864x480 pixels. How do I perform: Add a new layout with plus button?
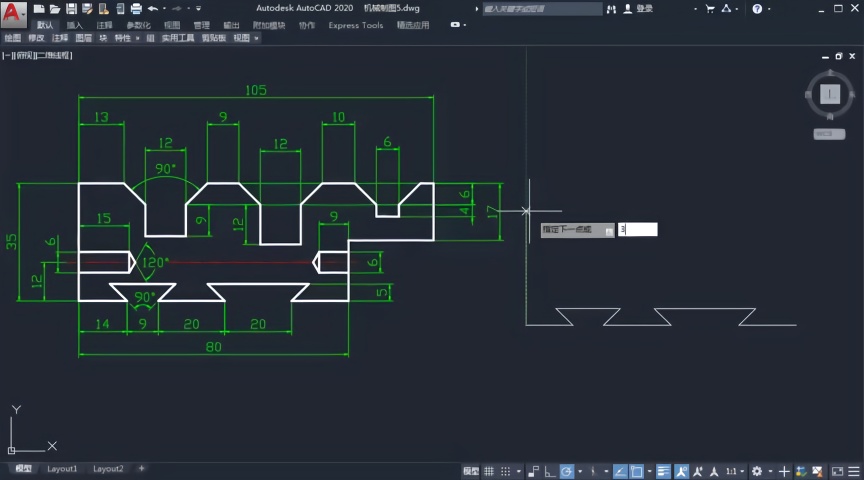click(x=141, y=468)
